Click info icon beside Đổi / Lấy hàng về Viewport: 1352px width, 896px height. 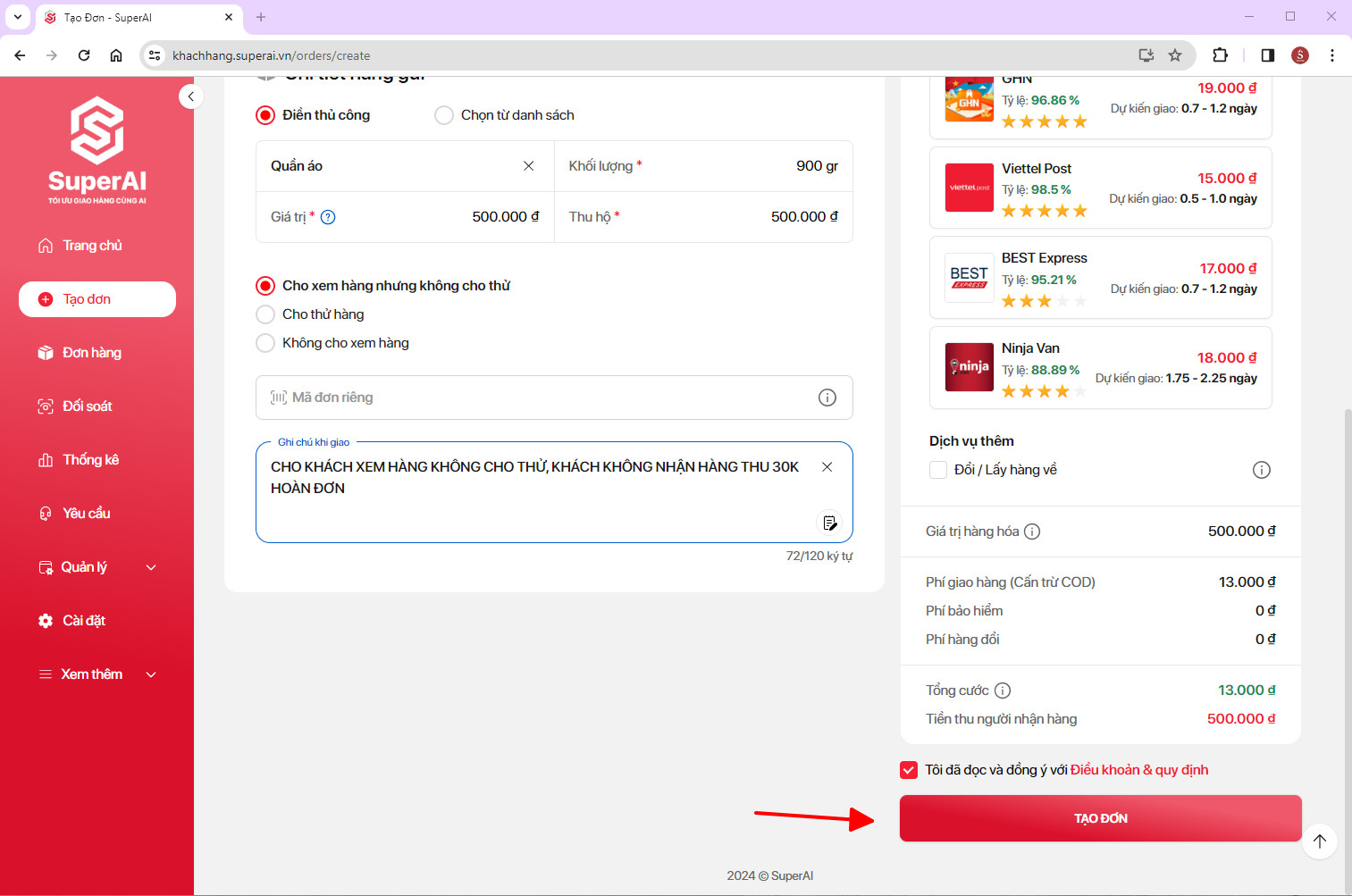1262,470
